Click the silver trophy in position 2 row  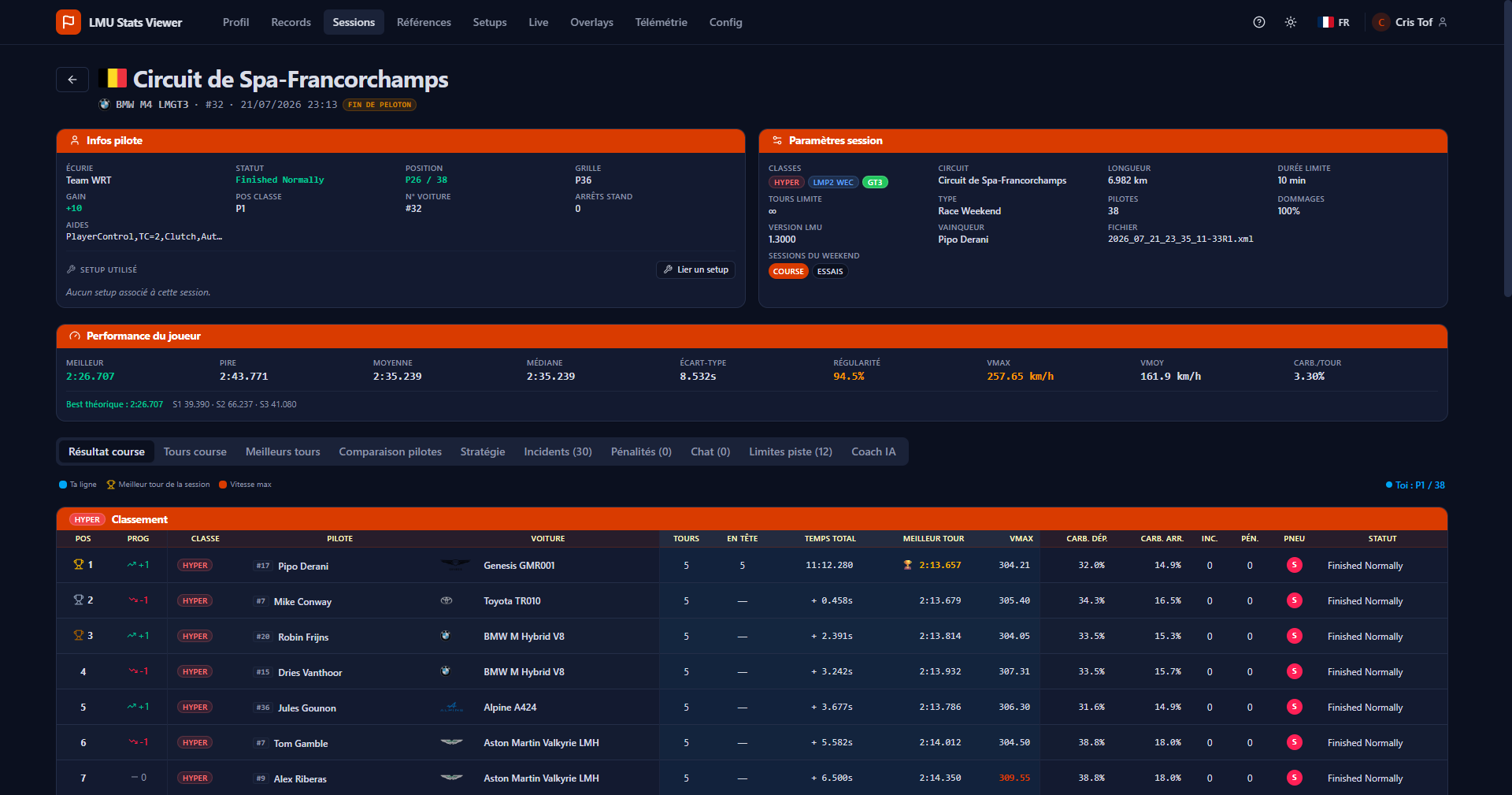point(79,600)
